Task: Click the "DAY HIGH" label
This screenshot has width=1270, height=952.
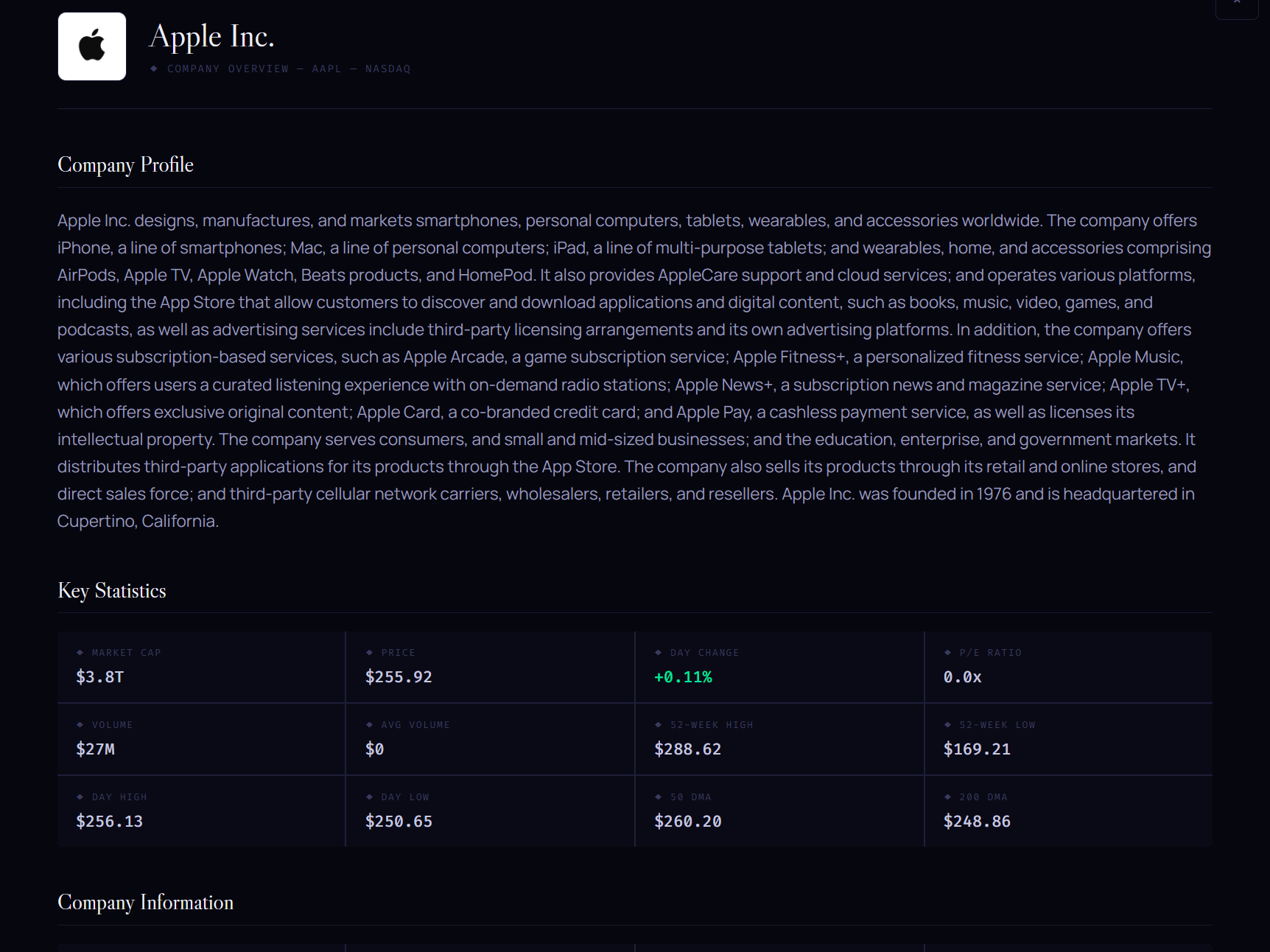Action: 119,797
